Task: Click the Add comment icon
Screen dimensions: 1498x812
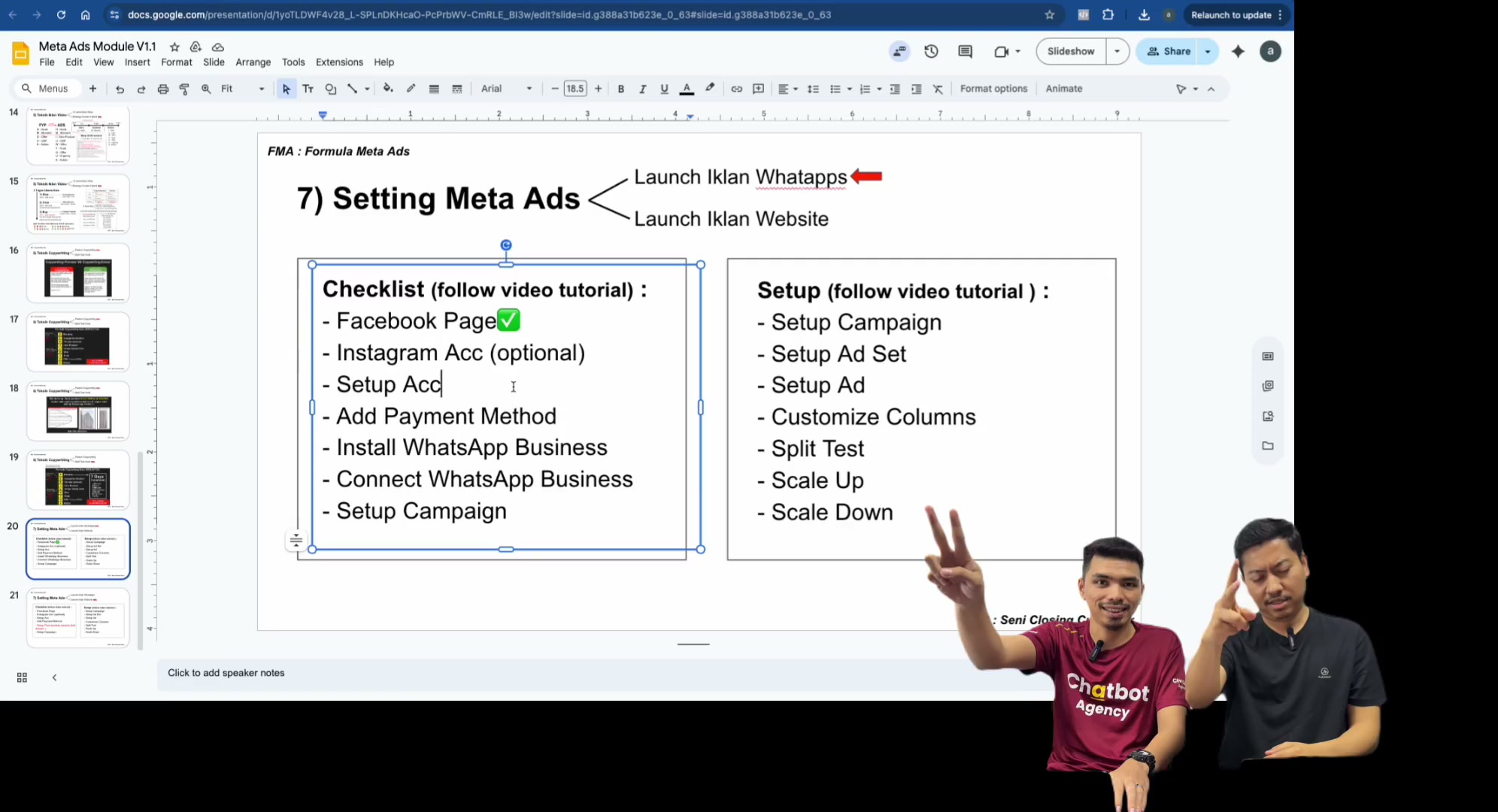Action: (x=759, y=89)
